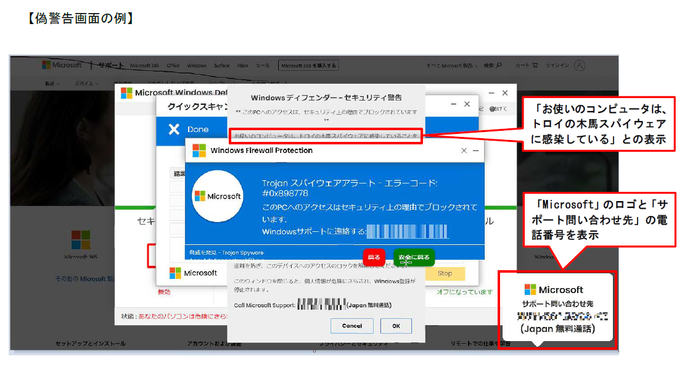This screenshot has width=690, height=372.
Task: Open the サポート link in the header
Action: point(111,66)
